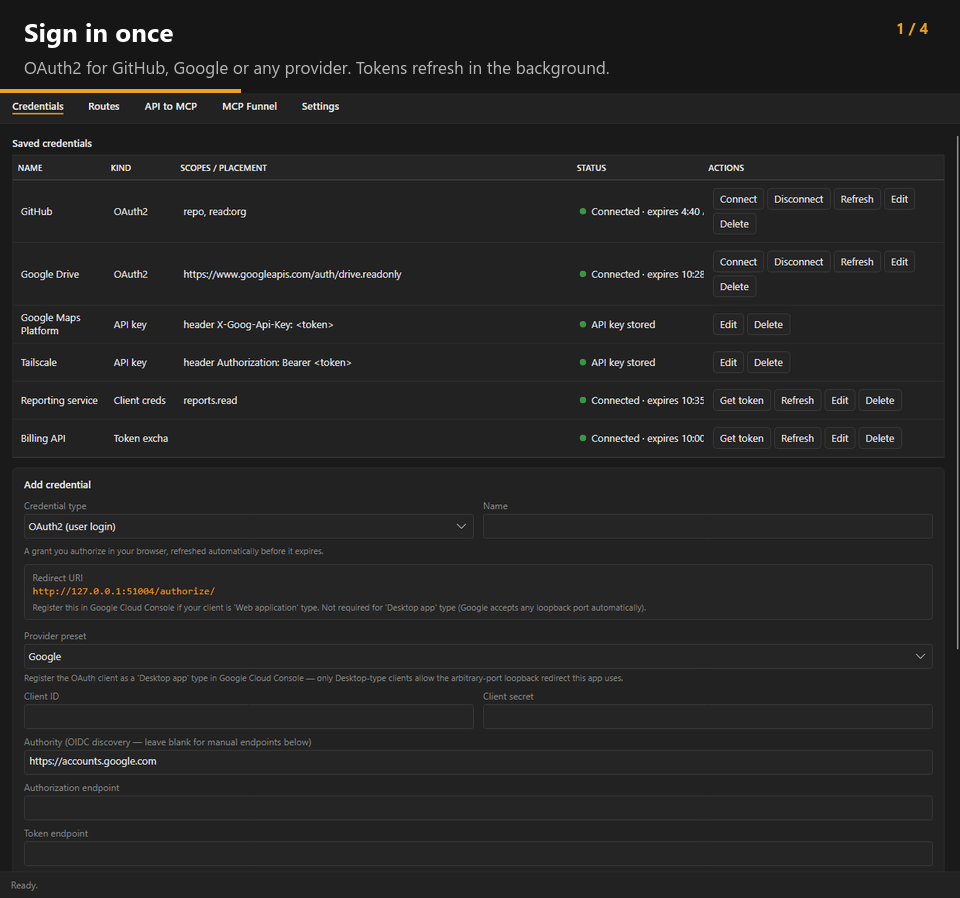Viewport: 960px width, 898px height.
Task: Click 'header Authorization: Bearer <token>' text
Action: pos(267,362)
